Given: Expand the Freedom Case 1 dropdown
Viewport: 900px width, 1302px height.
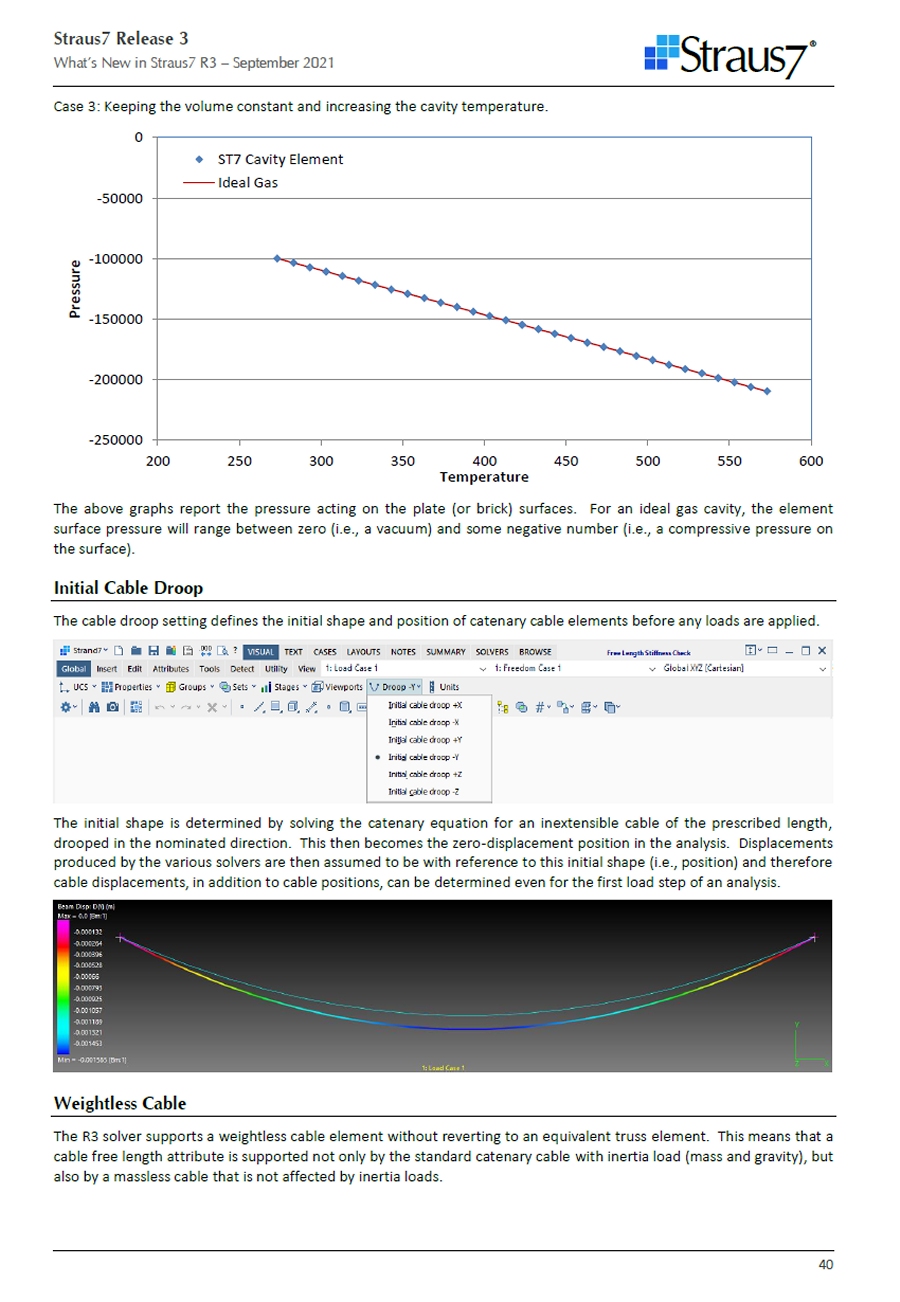Looking at the screenshot, I should [x=570, y=668].
